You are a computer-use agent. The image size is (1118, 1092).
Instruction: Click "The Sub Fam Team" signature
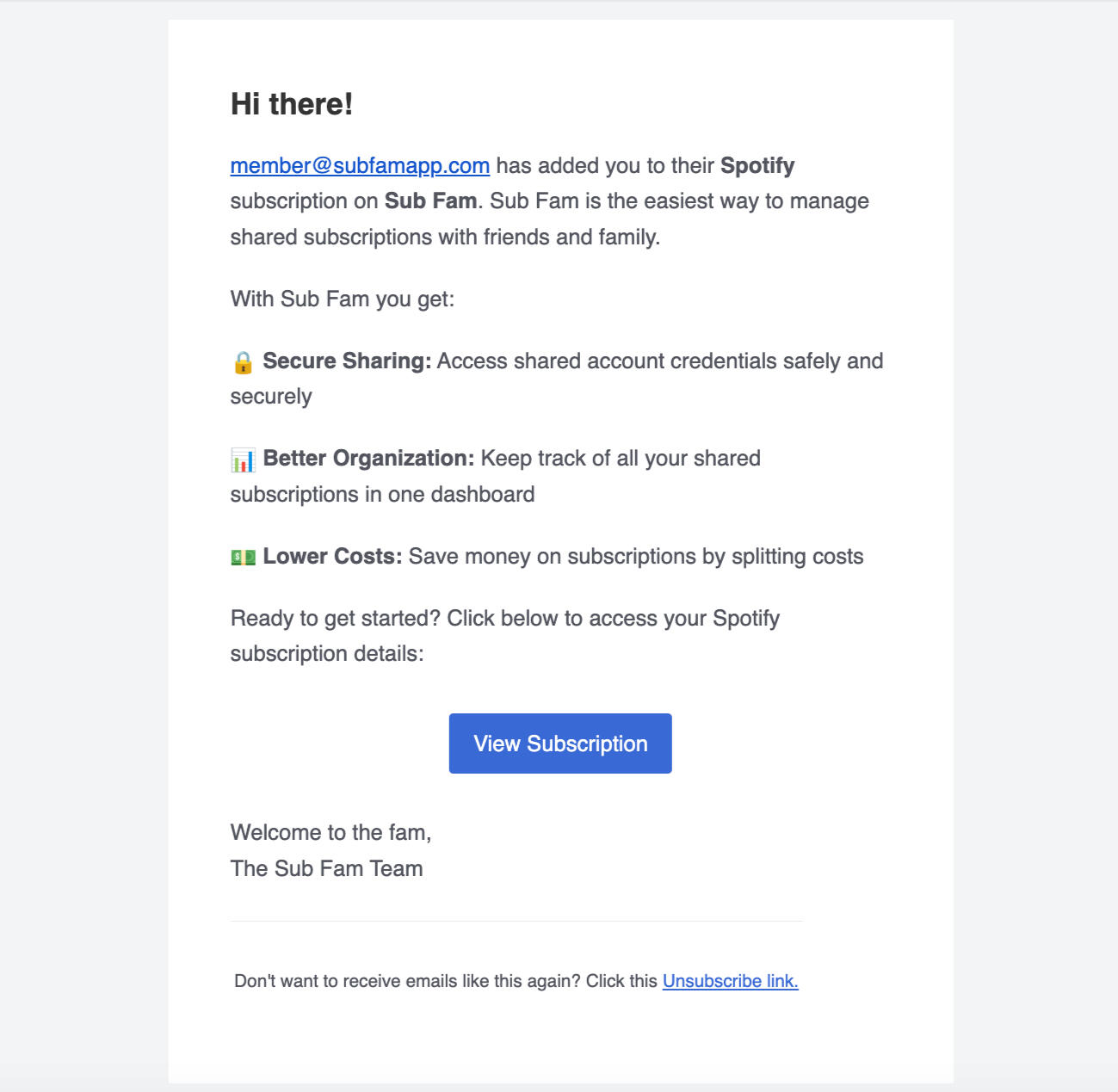327,869
